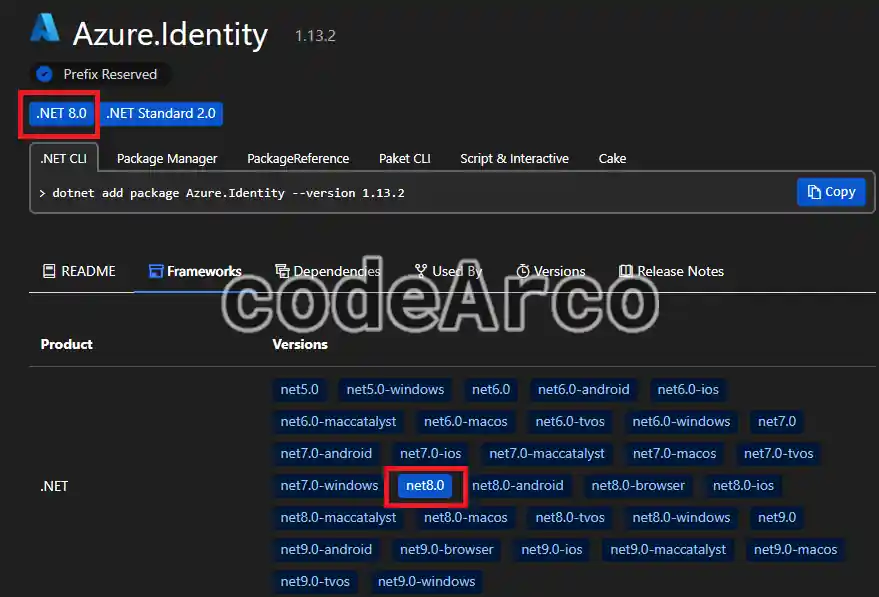Screen dimensions: 879x597
Task: Open the Dependencies section tab
Action: 328,271
